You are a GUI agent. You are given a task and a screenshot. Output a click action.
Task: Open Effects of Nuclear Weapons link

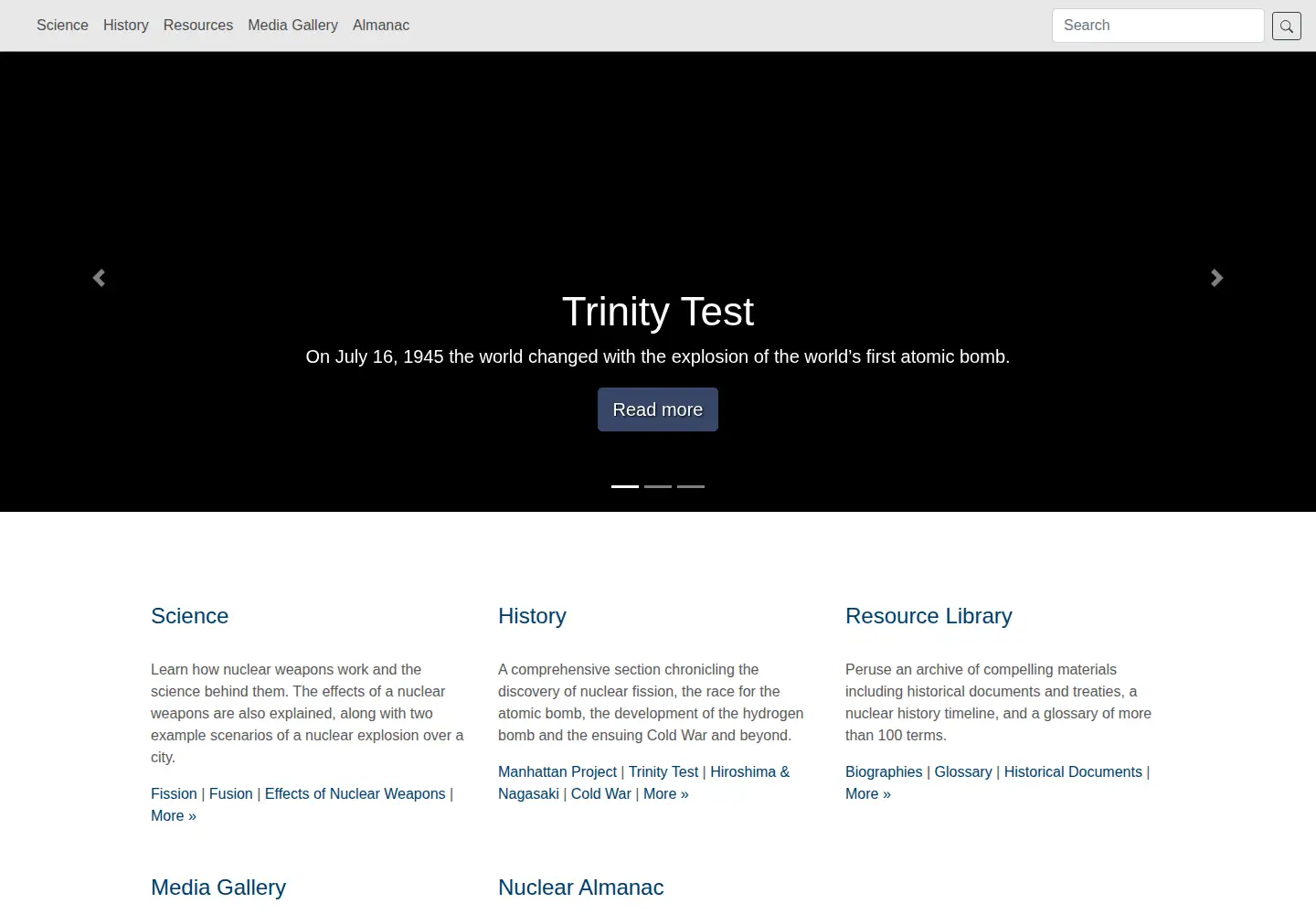(x=356, y=794)
